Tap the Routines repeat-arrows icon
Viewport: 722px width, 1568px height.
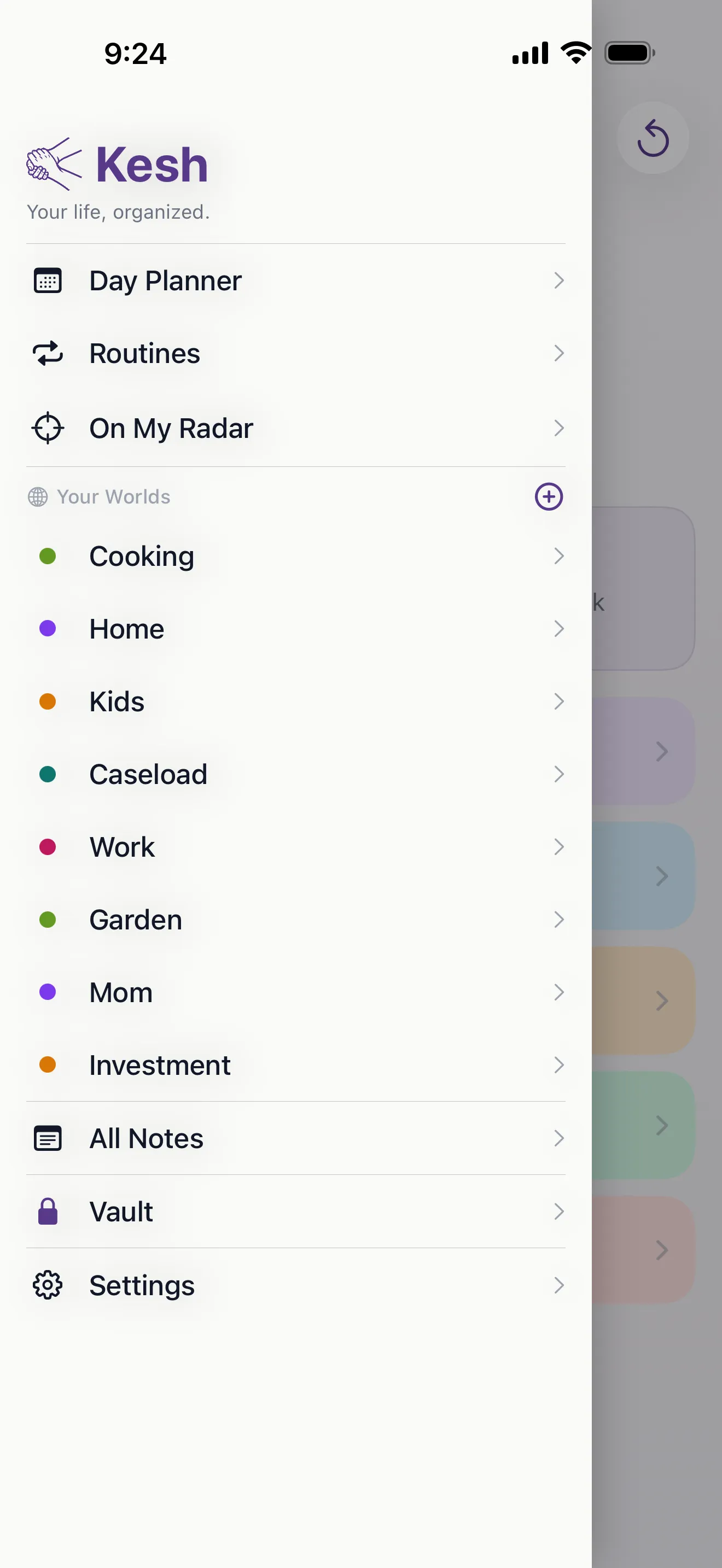tap(48, 353)
